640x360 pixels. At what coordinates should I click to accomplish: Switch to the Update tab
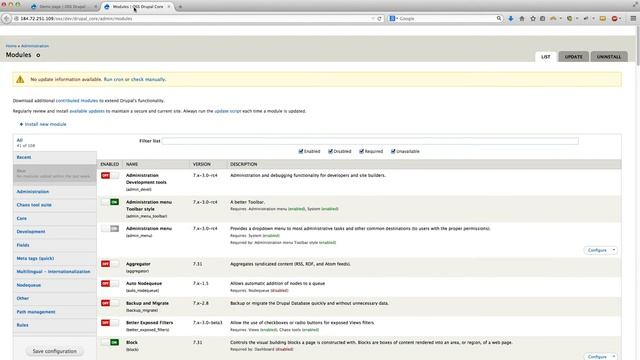(573, 57)
